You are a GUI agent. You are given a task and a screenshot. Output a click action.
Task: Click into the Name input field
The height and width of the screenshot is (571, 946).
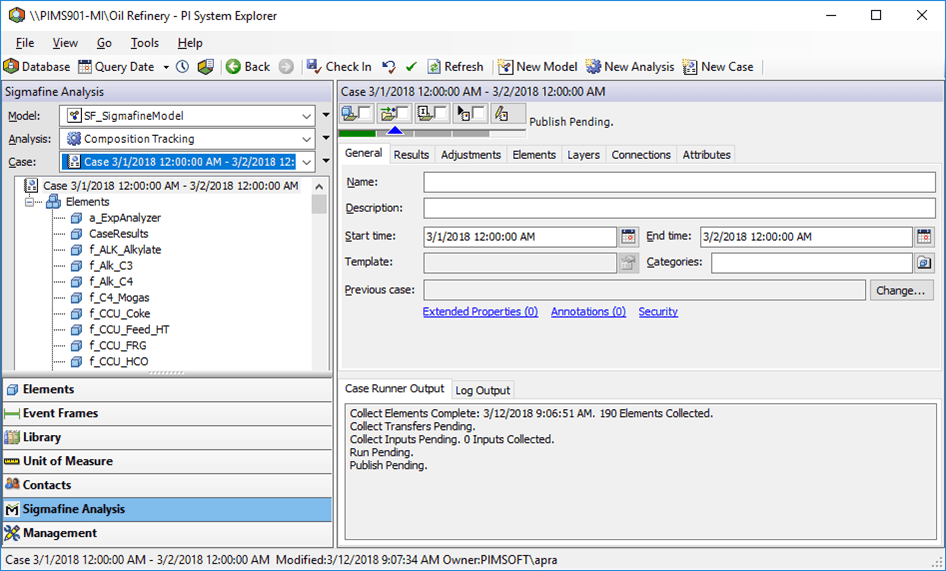(679, 182)
